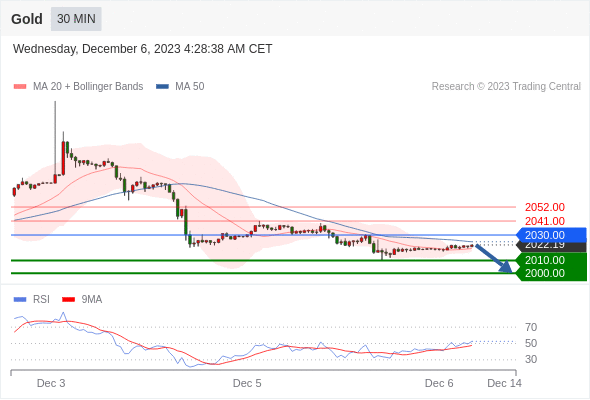Viewport: 590px width, 400px height.
Task: Click the Wednesday, December 6, 2023 timestamp text
Action: tap(143, 49)
